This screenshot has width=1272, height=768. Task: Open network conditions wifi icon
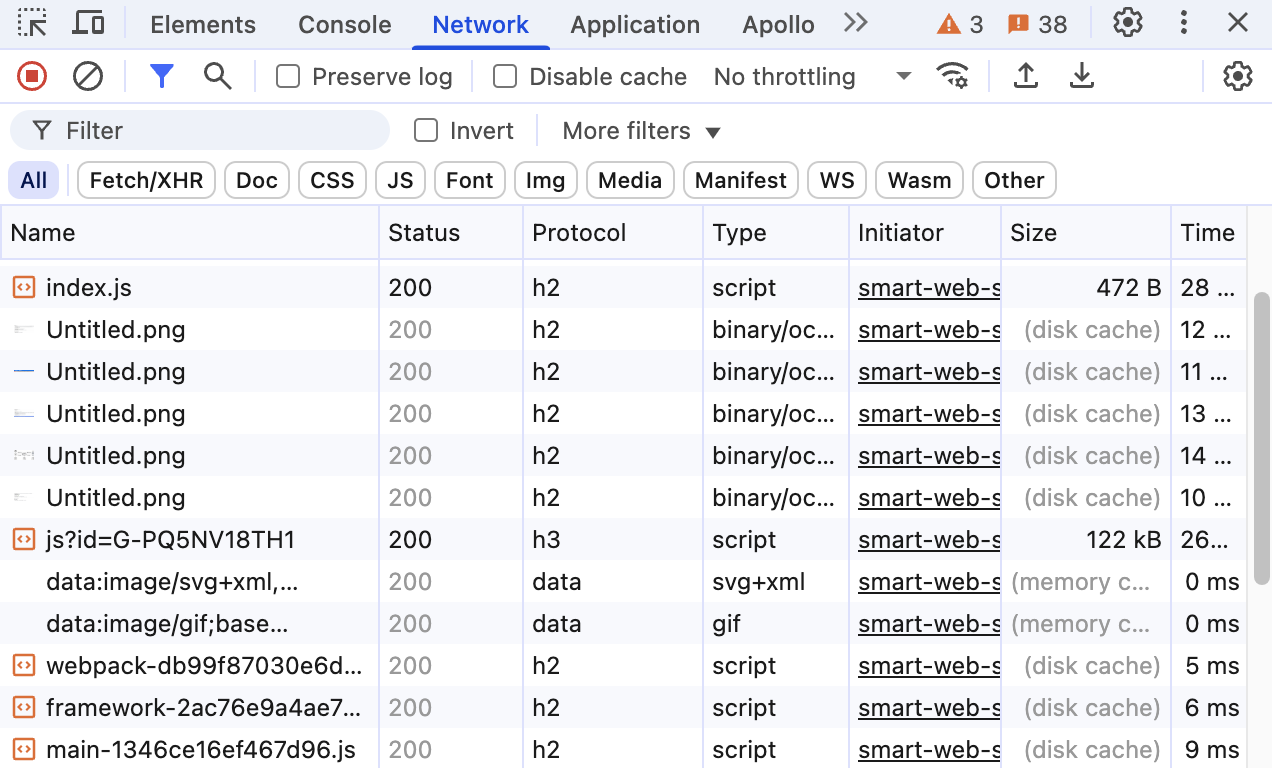coord(953,76)
